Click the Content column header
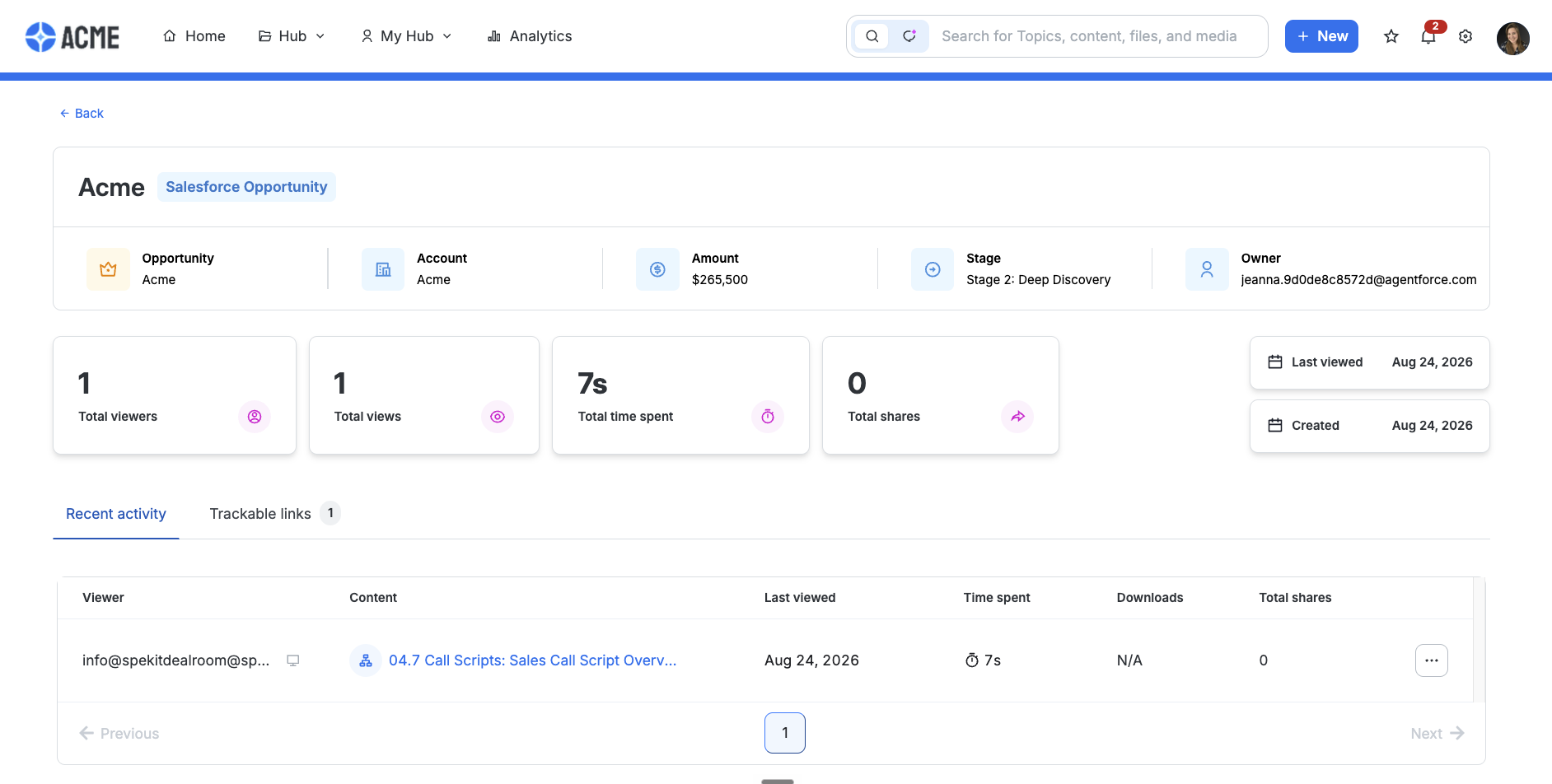 [x=373, y=598]
